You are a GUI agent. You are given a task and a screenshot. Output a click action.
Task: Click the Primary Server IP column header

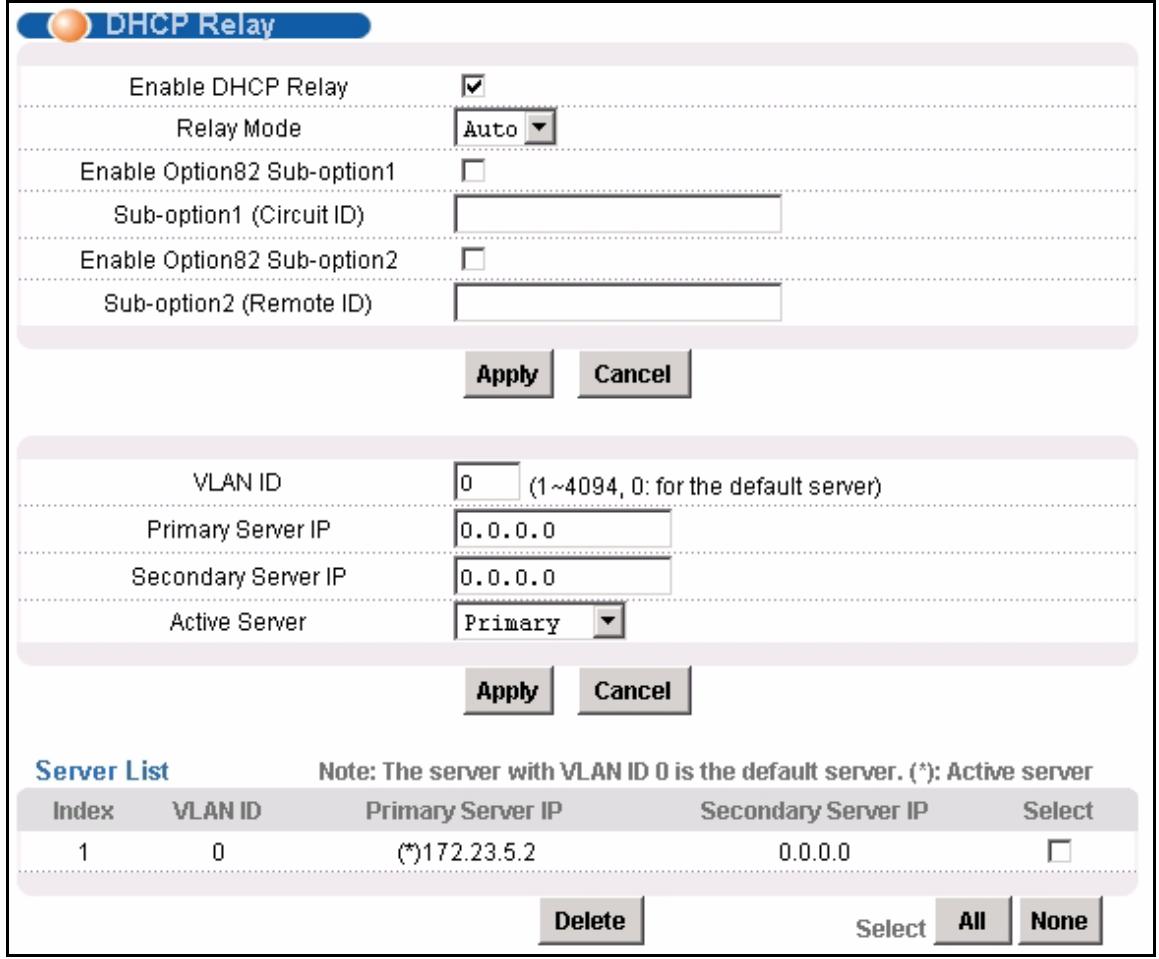point(463,811)
